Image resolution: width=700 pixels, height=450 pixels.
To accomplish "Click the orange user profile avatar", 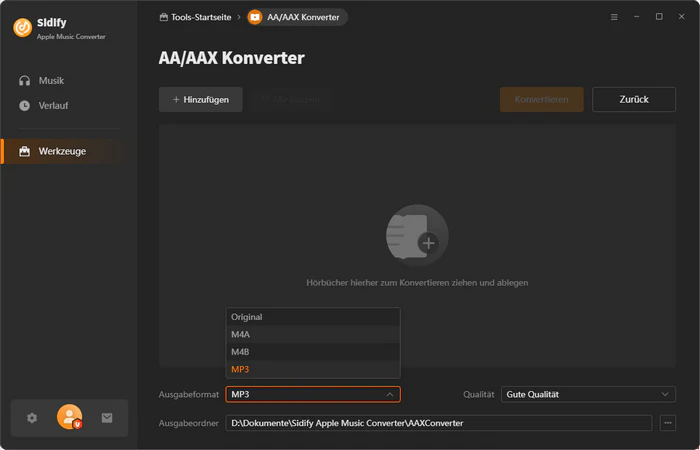I will (69, 417).
